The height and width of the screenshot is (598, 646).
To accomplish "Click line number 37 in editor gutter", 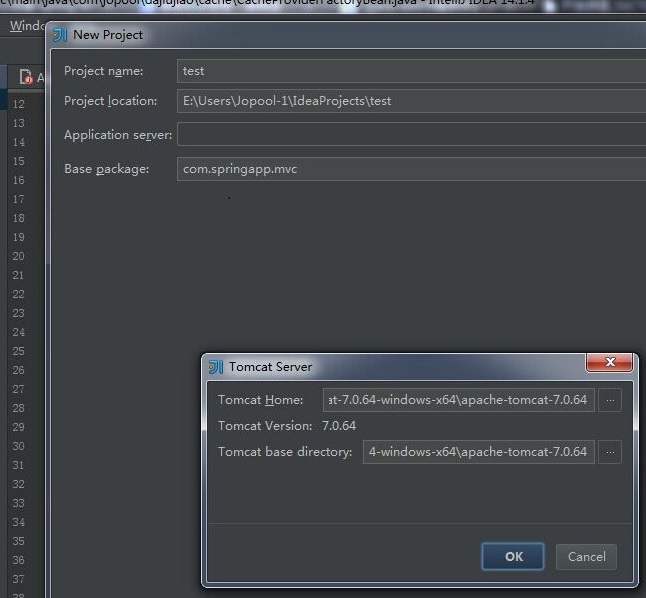I will tap(19, 579).
